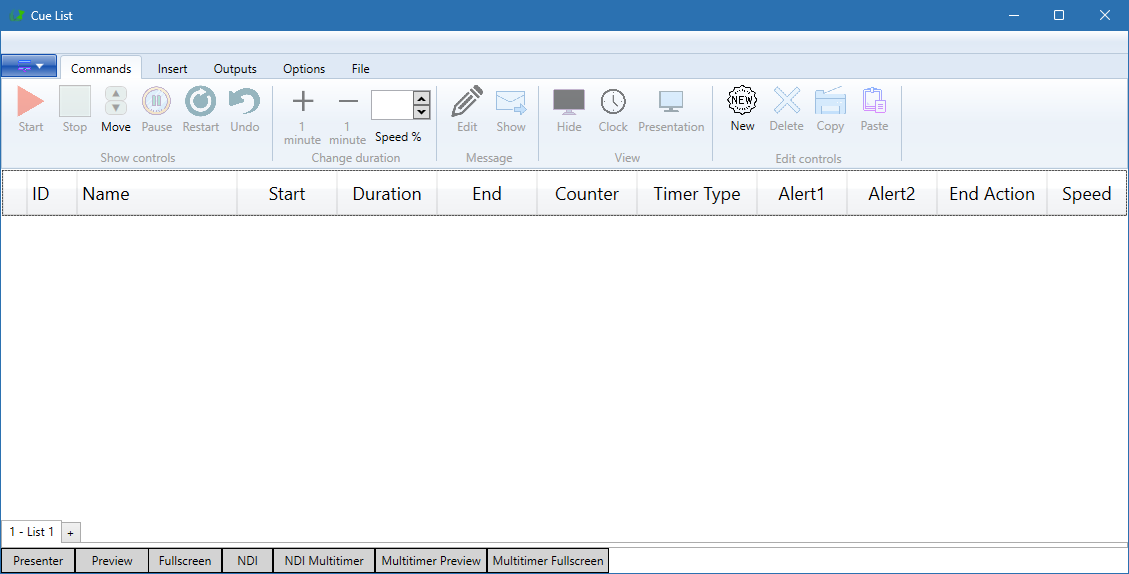Open the blue application menu dropdown
Viewport: 1129px width, 574px height.
pyautogui.click(x=29, y=66)
